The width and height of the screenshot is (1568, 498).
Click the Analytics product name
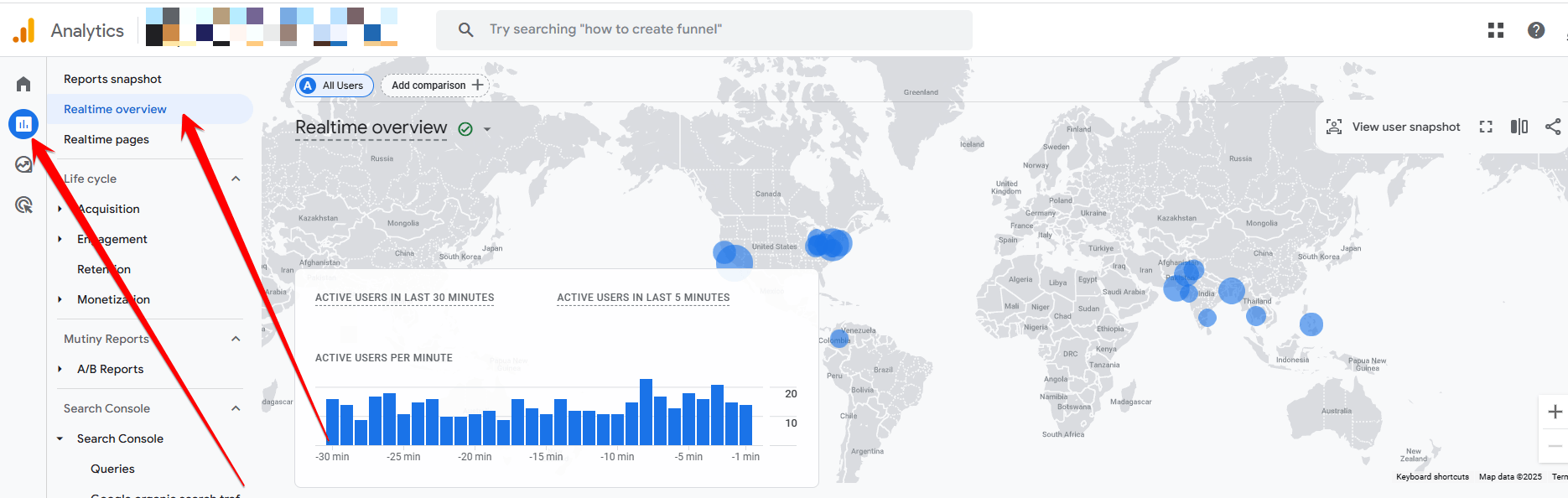coord(87,31)
